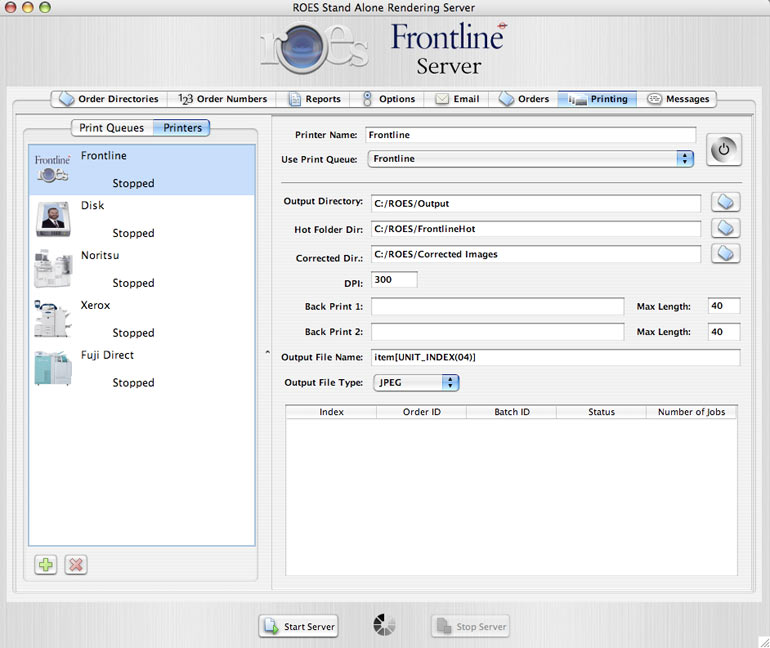
Task: Select the Frontline printer in list
Action: pyautogui.click(x=142, y=169)
